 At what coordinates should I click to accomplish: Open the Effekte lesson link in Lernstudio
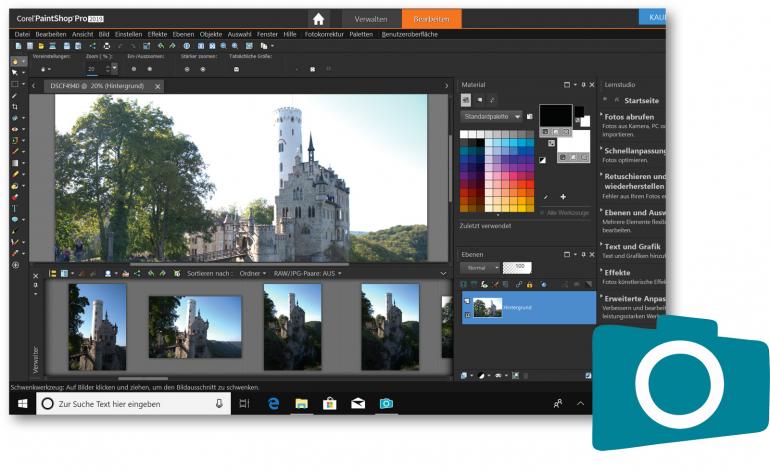(x=617, y=273)
